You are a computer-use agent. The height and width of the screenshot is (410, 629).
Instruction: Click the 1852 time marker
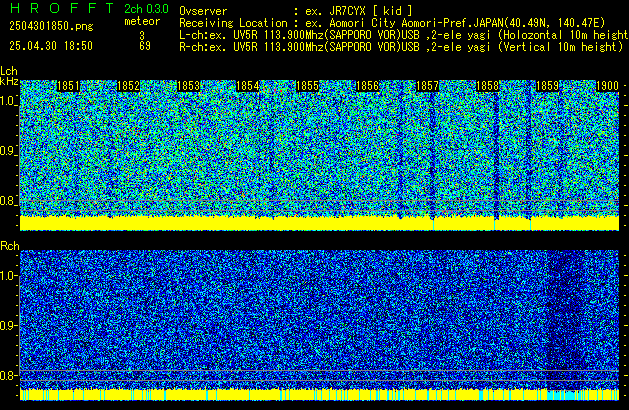click(x=128, y=86)
